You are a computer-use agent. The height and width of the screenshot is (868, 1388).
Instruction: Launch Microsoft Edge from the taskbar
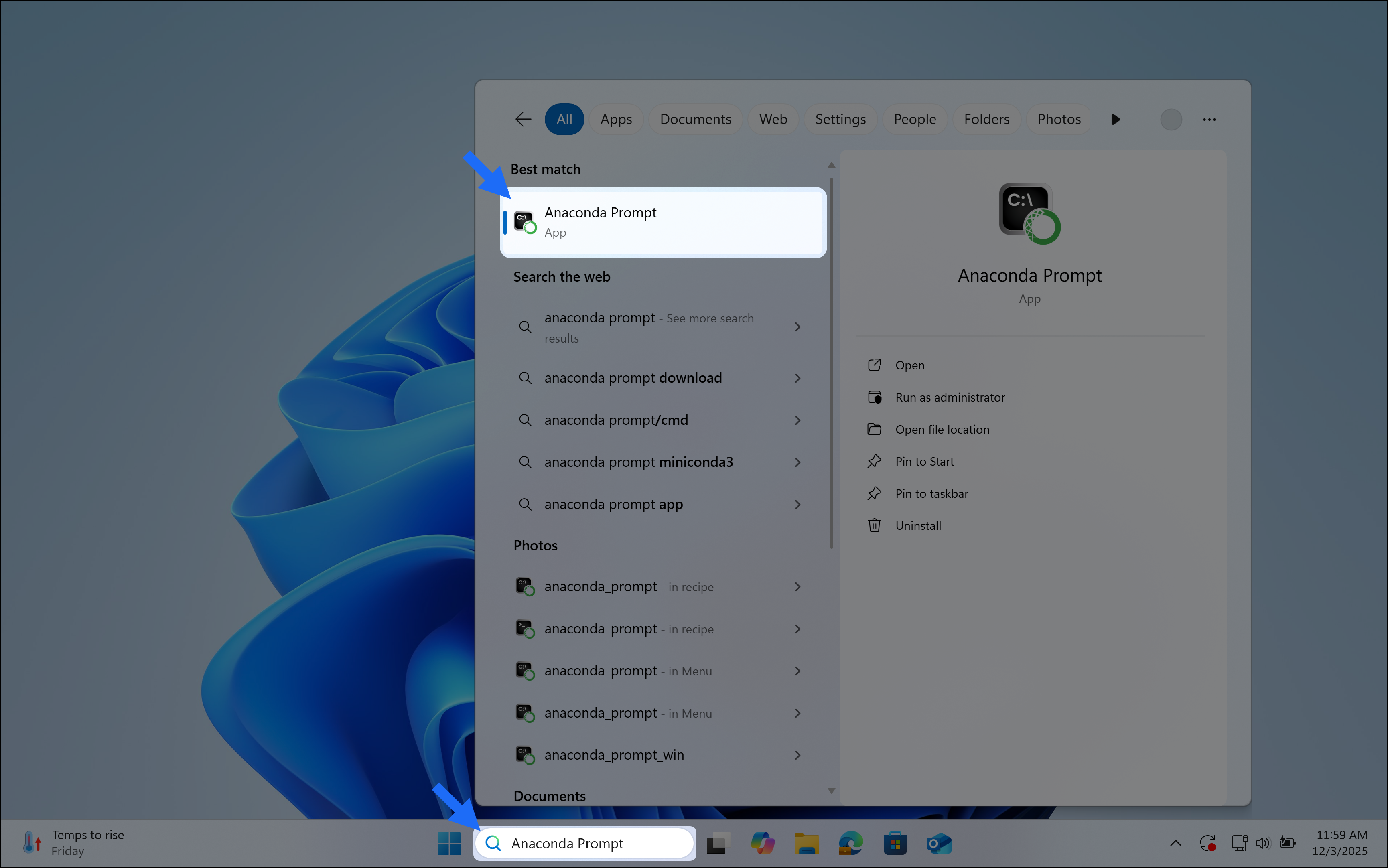click(x=851, y=843)
